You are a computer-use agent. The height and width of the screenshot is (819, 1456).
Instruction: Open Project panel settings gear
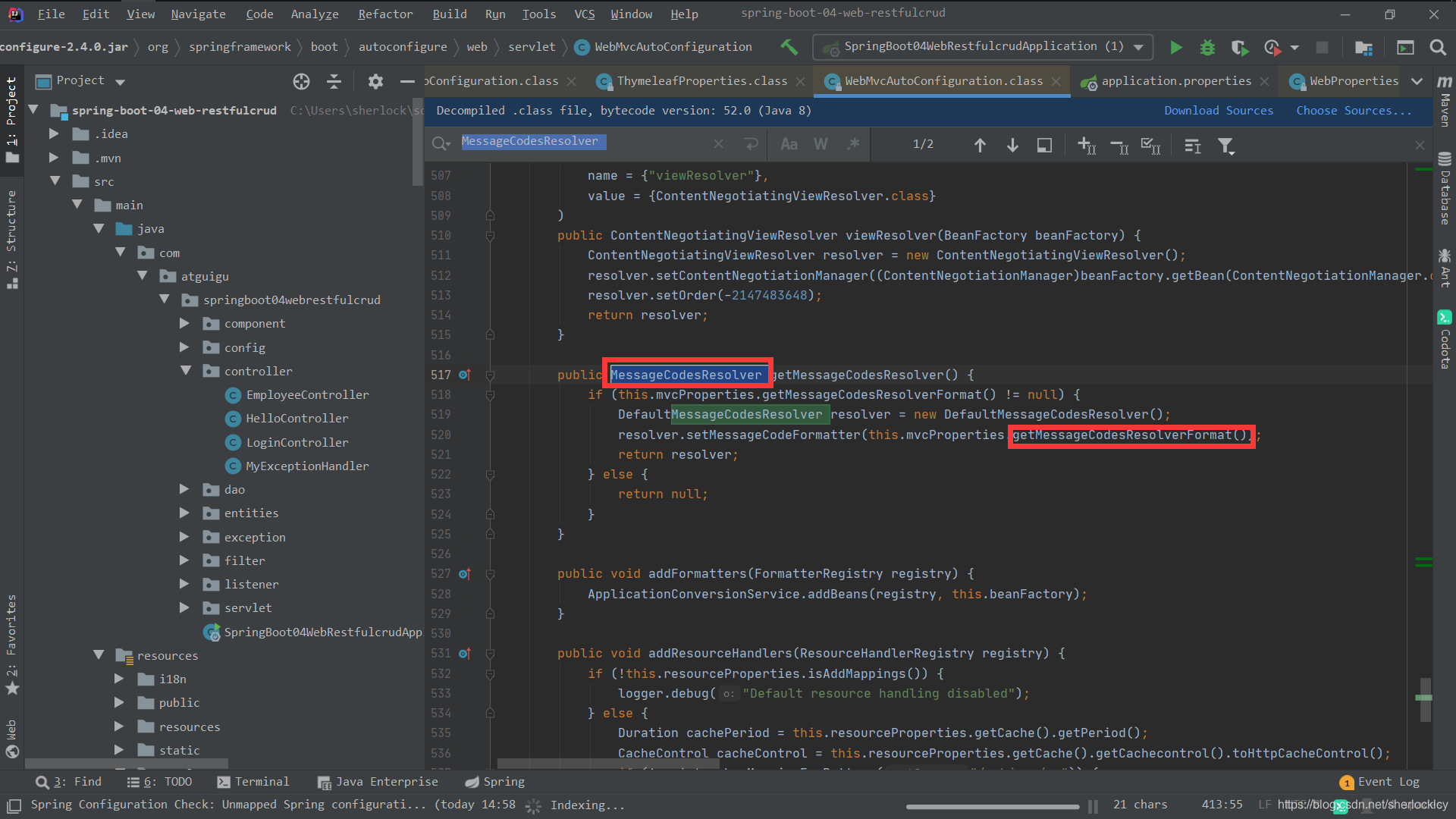tap(375, 81)
